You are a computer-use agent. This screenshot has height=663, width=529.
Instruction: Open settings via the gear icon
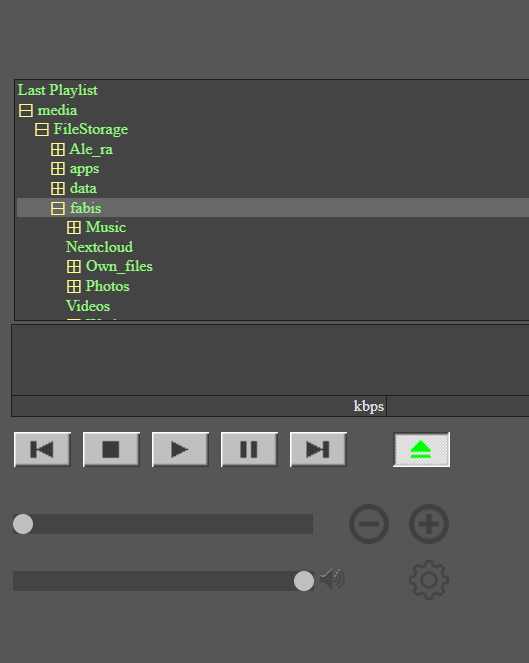pos(429,580)
